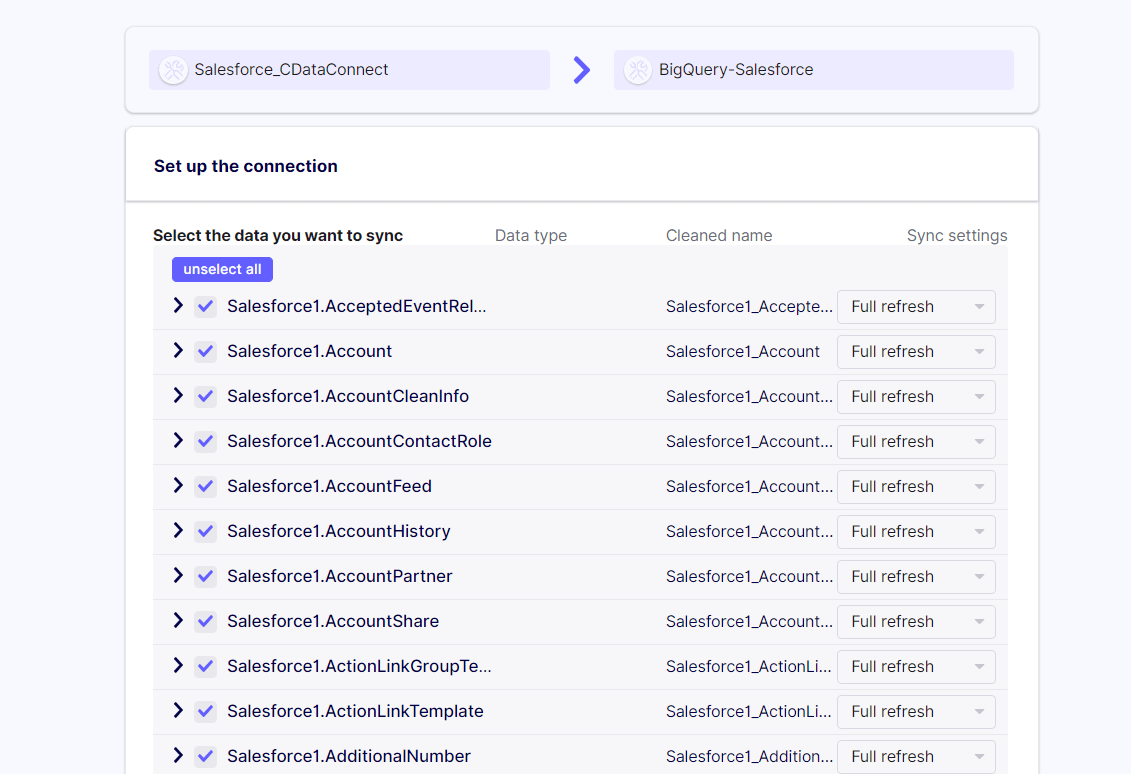
Task: Click the arrow between source and destination
Action: (x=581, y=70)
